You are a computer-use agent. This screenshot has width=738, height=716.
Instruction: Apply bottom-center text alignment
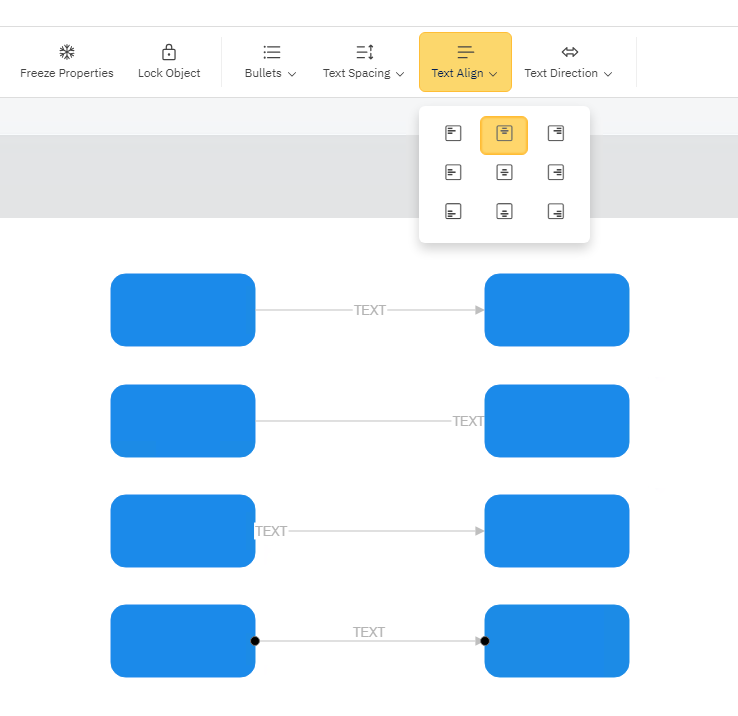(x=504, y=211)
